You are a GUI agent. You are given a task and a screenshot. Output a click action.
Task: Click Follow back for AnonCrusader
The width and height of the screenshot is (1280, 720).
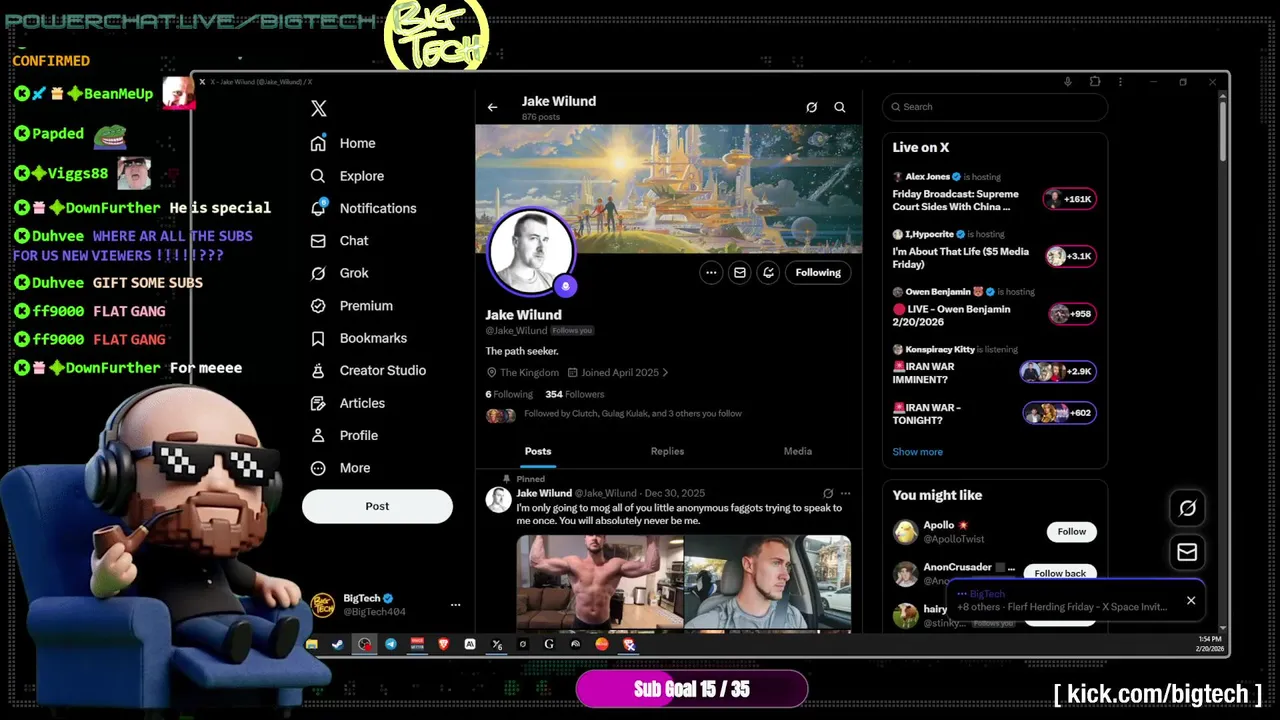coord(1060,573)
